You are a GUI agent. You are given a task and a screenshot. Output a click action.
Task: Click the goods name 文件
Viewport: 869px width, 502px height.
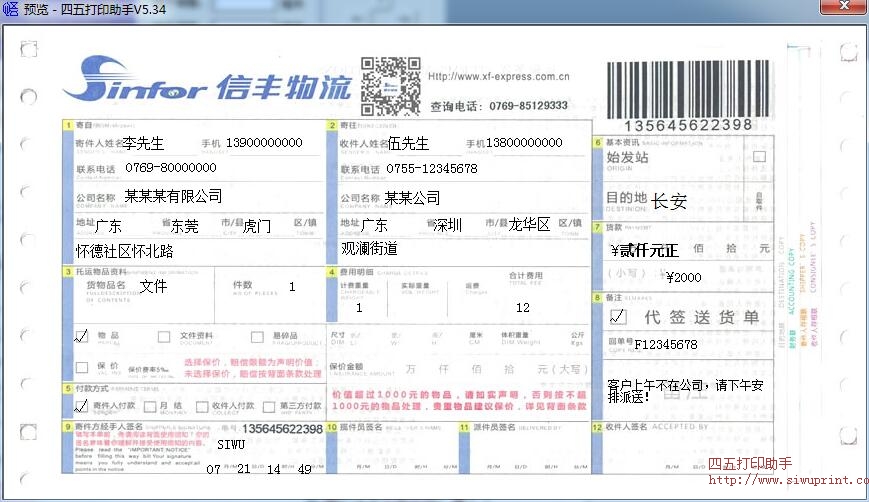(153, 286)
